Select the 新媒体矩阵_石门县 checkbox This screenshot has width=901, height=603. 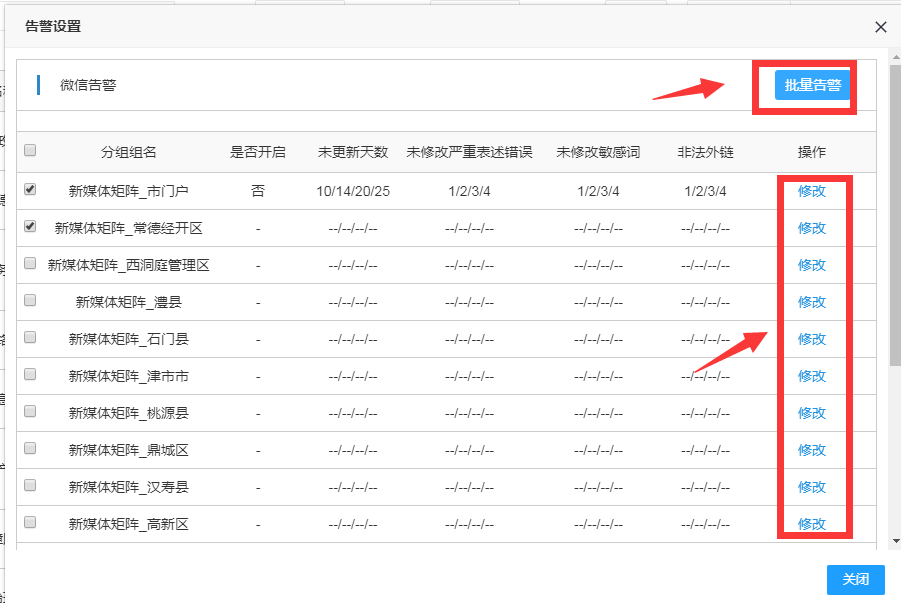tap(30, 337)
